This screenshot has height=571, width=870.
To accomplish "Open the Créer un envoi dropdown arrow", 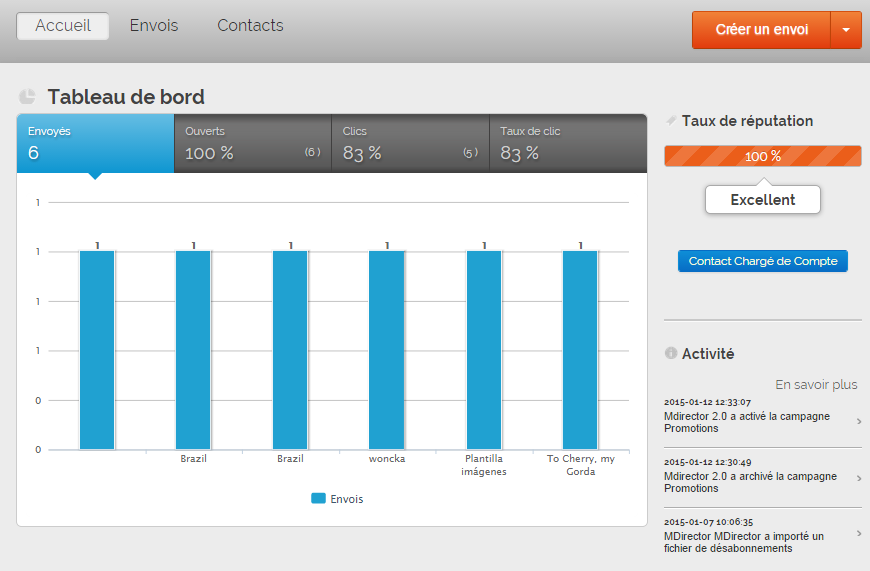I will coord(846,30).
